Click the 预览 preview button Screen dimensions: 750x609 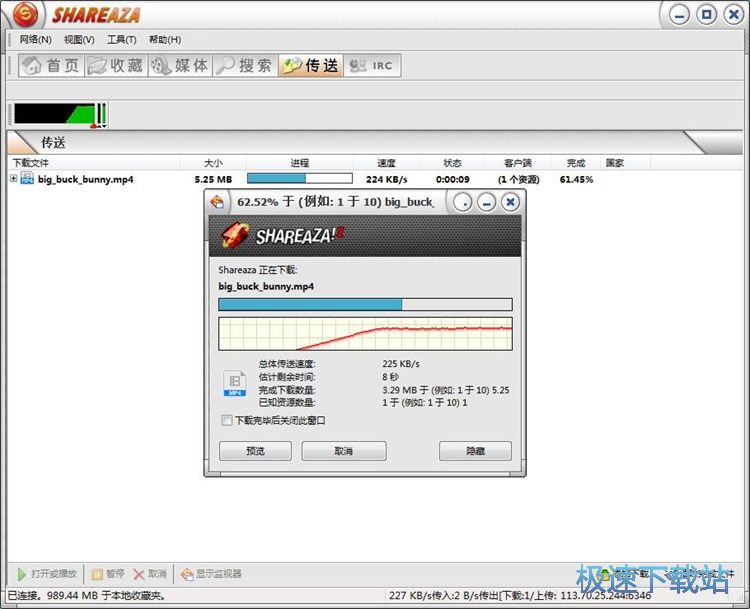(255, 451)
